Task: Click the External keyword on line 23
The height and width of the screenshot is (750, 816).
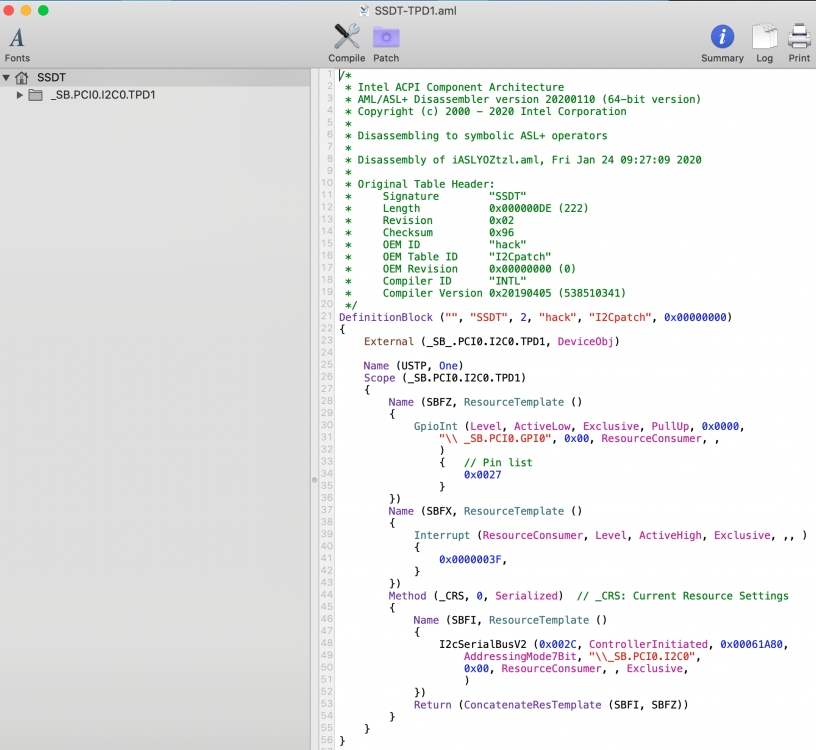Action: coord(389,341)
